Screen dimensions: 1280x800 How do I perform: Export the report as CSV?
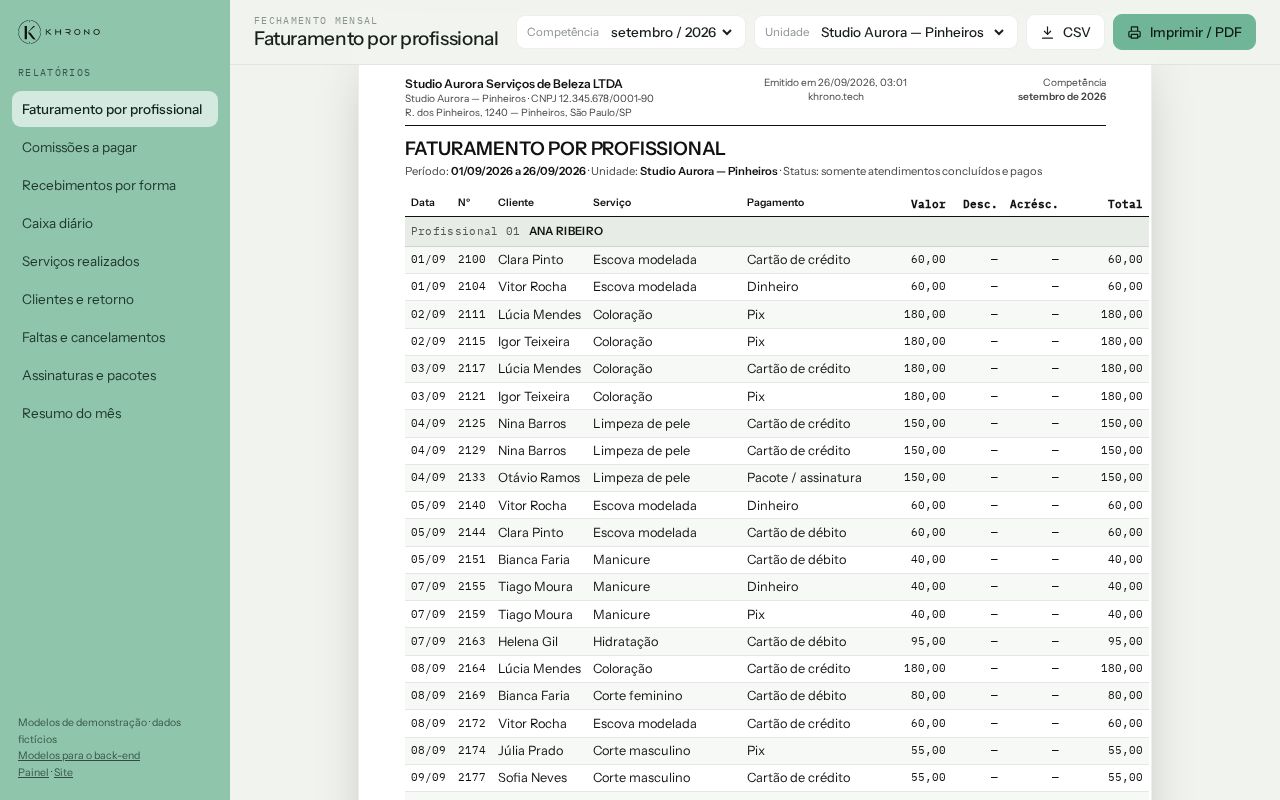(1065, 32)
